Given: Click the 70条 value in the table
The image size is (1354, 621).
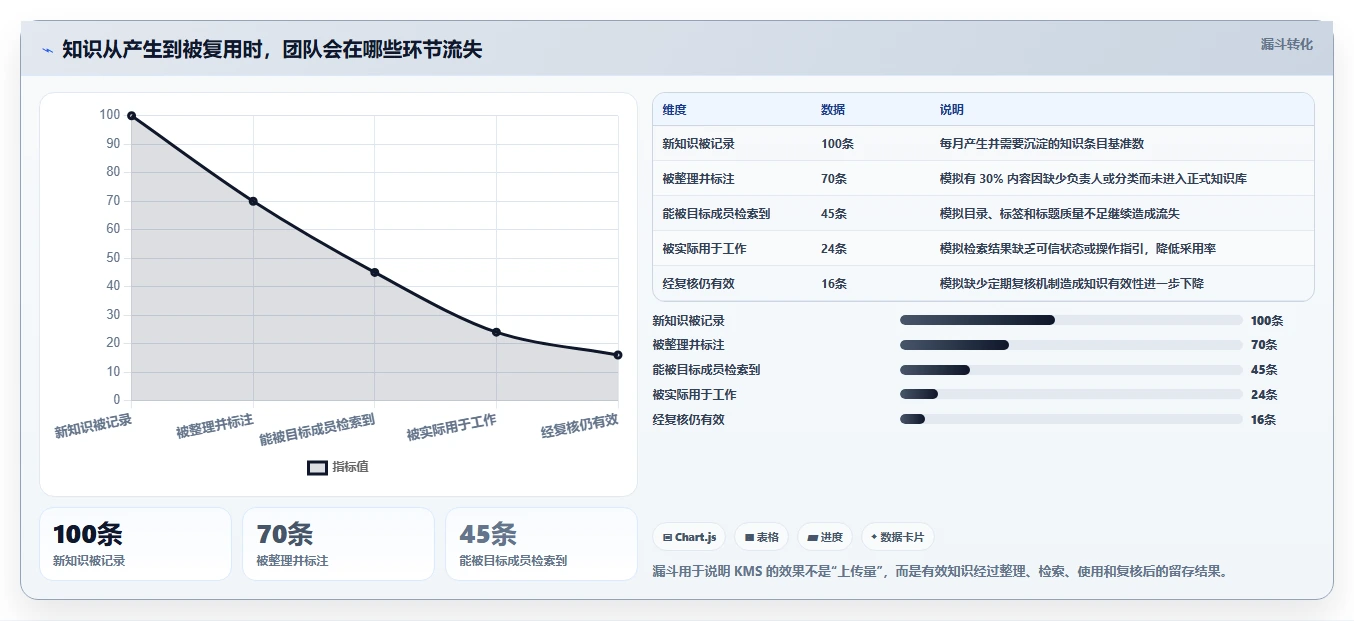Looking at the screenshot, I should point(834,179).
